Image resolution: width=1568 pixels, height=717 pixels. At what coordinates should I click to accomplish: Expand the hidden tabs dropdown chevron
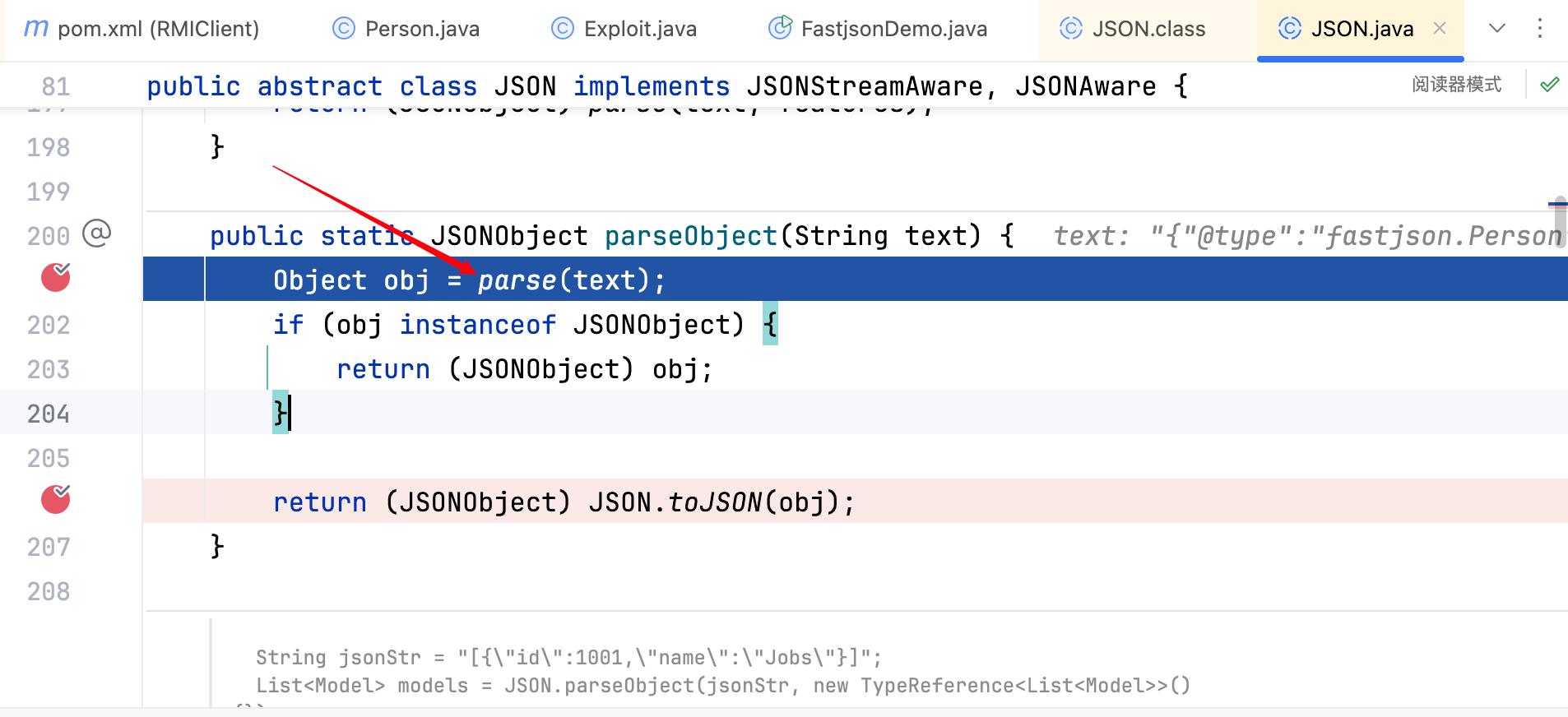click(1497, 28)
